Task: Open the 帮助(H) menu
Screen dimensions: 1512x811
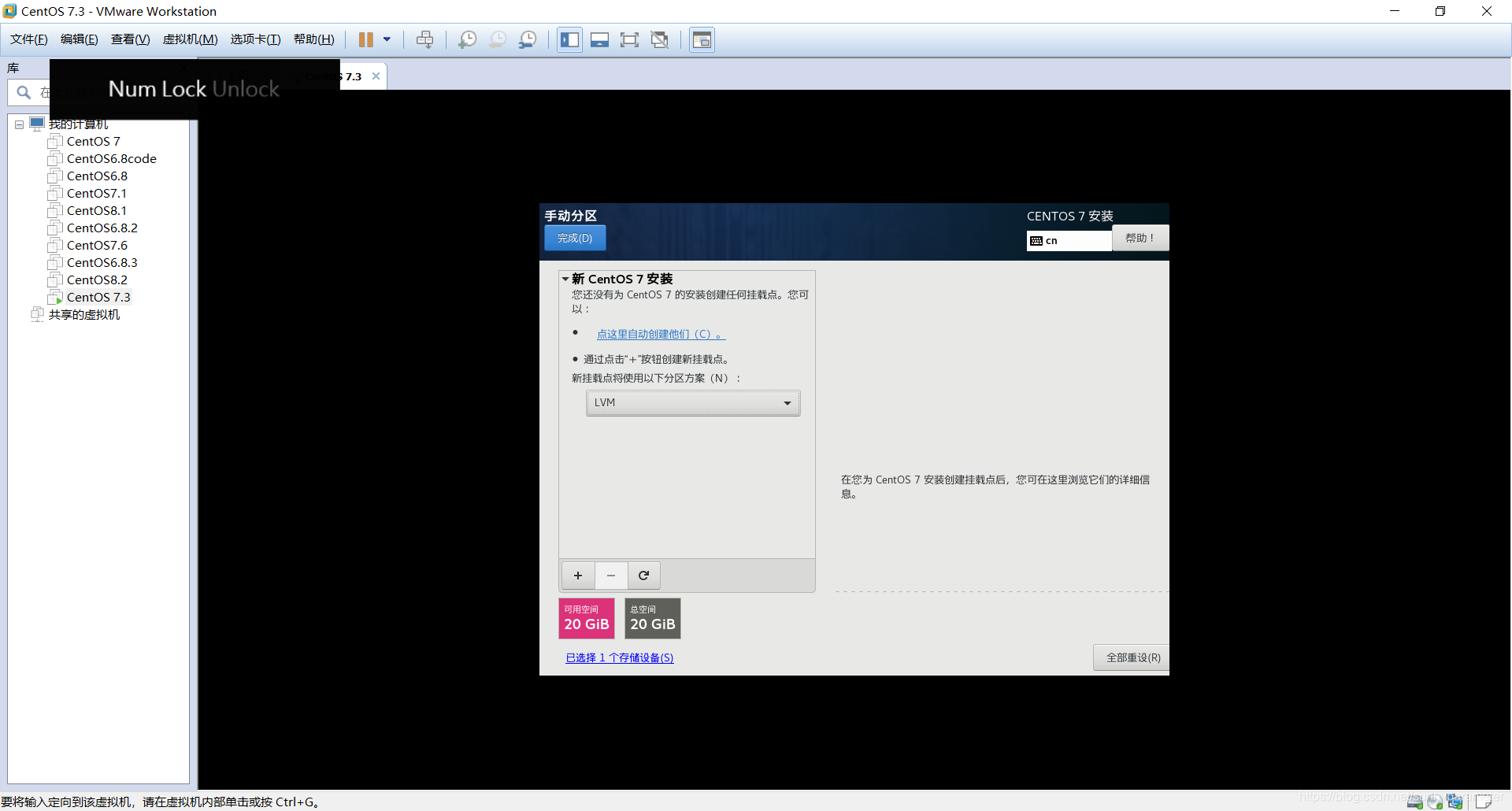Action: (x=314, y=39)
